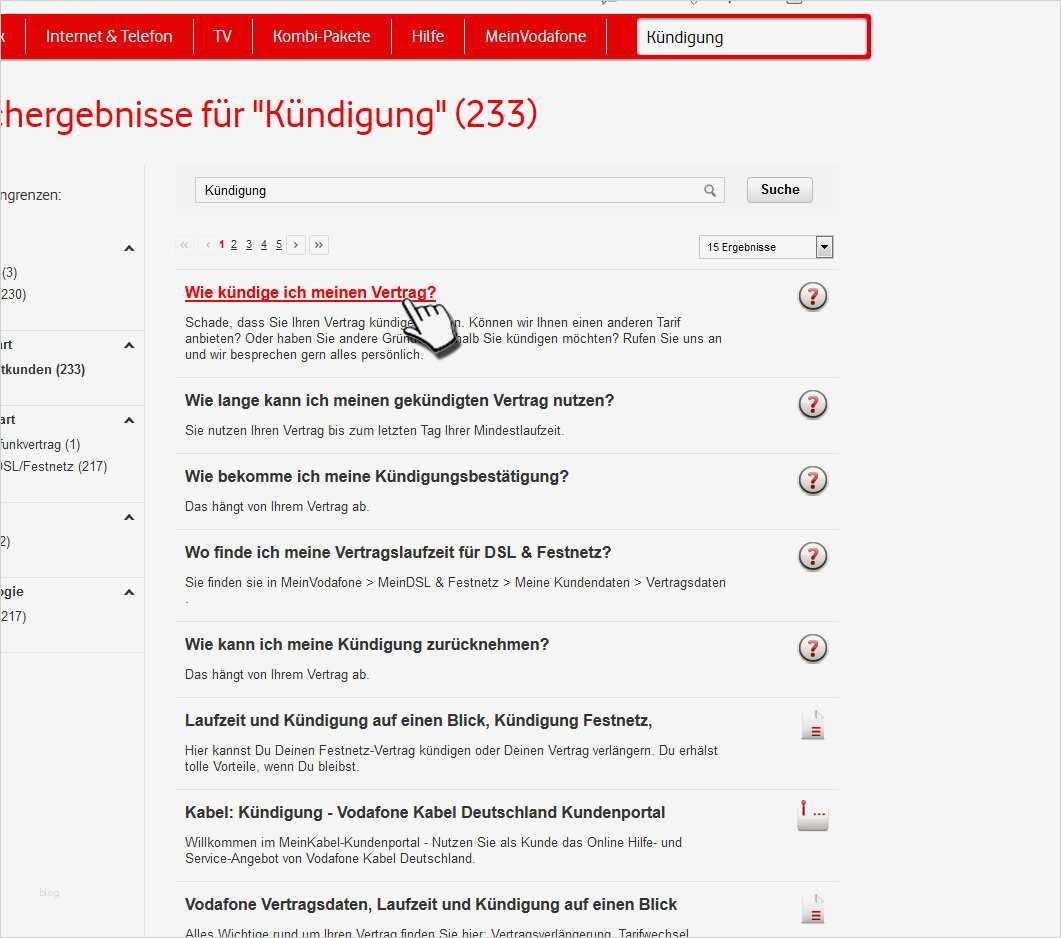The width and height of the screenshot is (1061, 938).
Task: Collapse the fourth sidebar filter group chevron
Action: [x=129, y=518]
